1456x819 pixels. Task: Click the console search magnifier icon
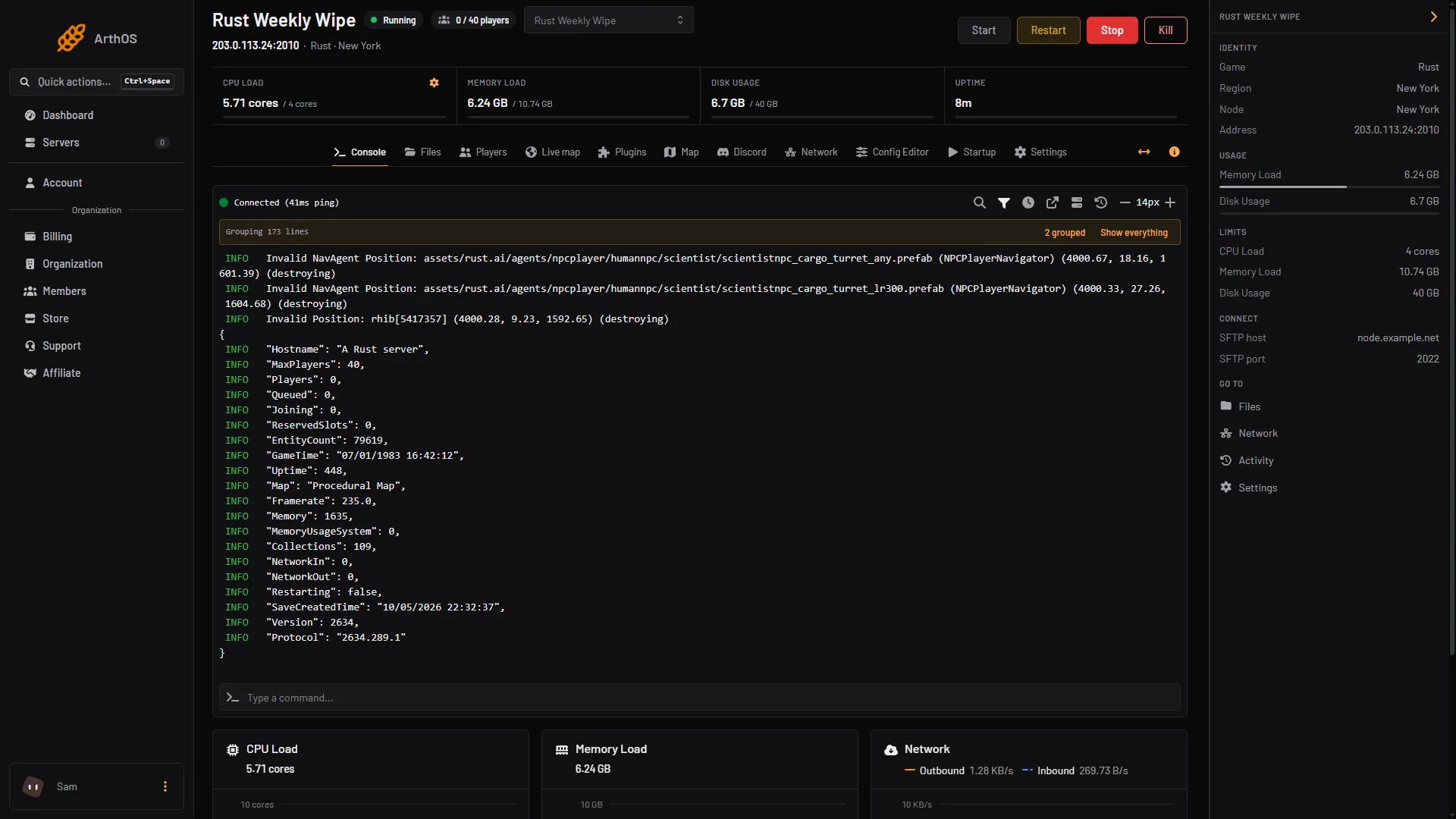pos(980,202)
